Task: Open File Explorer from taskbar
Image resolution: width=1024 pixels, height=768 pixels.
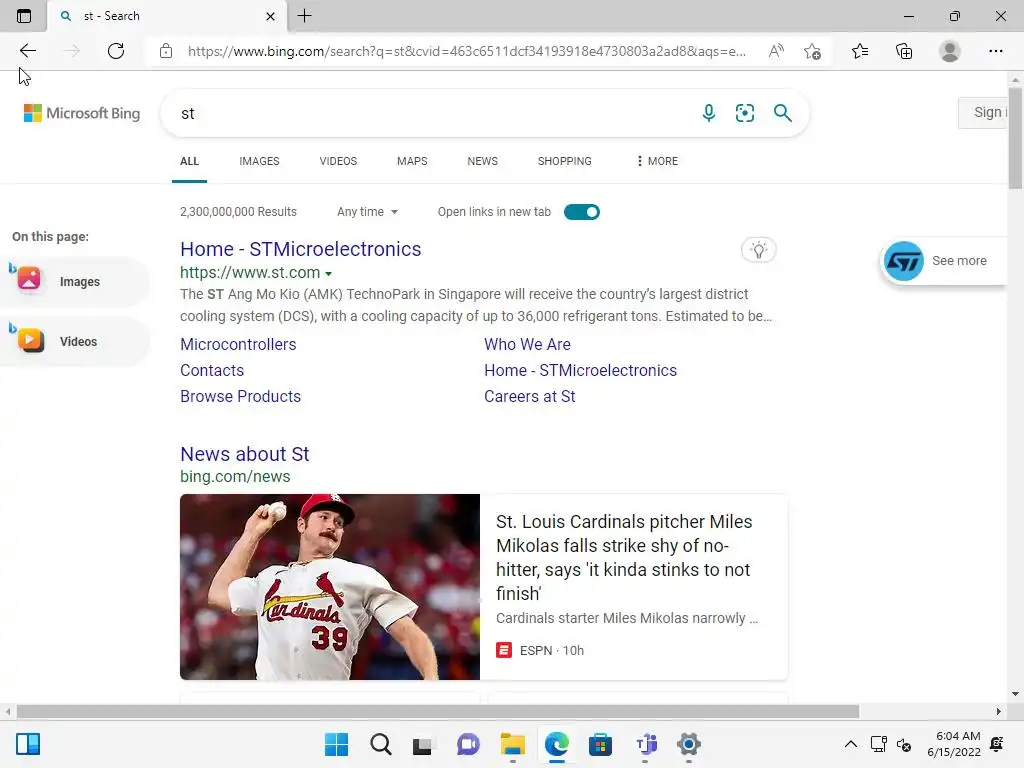Action: click(513, 744)
